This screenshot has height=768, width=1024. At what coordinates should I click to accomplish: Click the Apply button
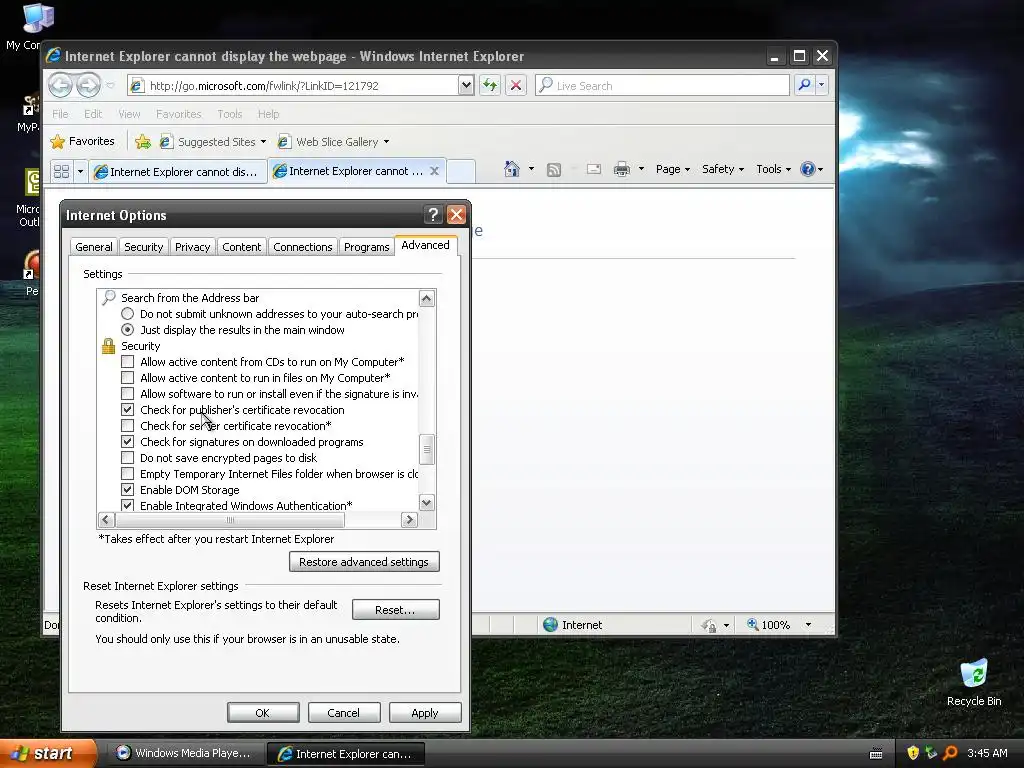[x=424, y=712]
